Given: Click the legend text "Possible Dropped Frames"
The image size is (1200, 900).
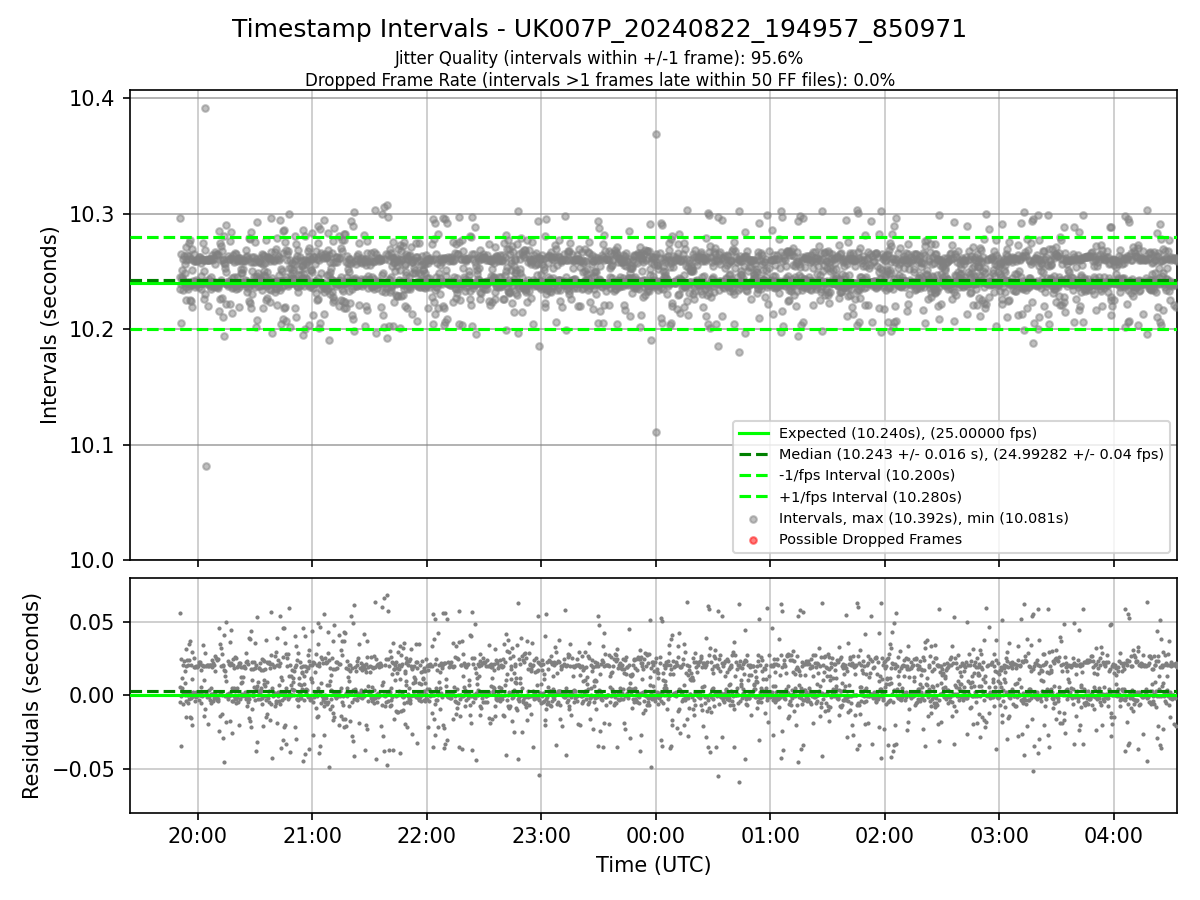Looking at the screenshot, I should (x=870, y=540).
